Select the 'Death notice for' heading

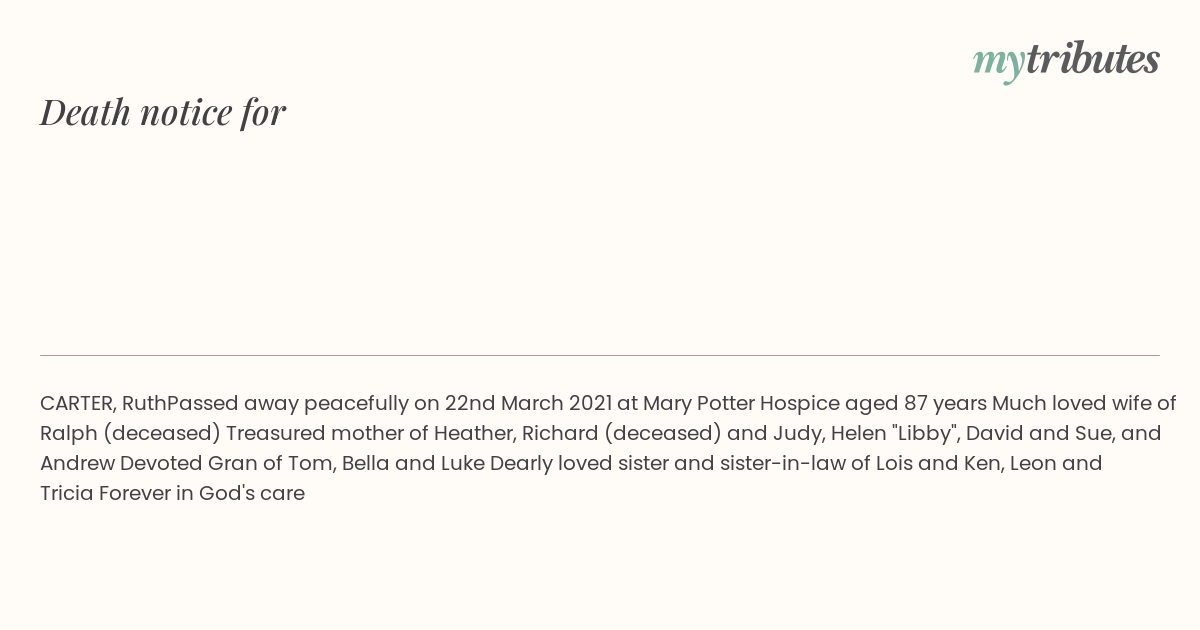tap(162, 112)
